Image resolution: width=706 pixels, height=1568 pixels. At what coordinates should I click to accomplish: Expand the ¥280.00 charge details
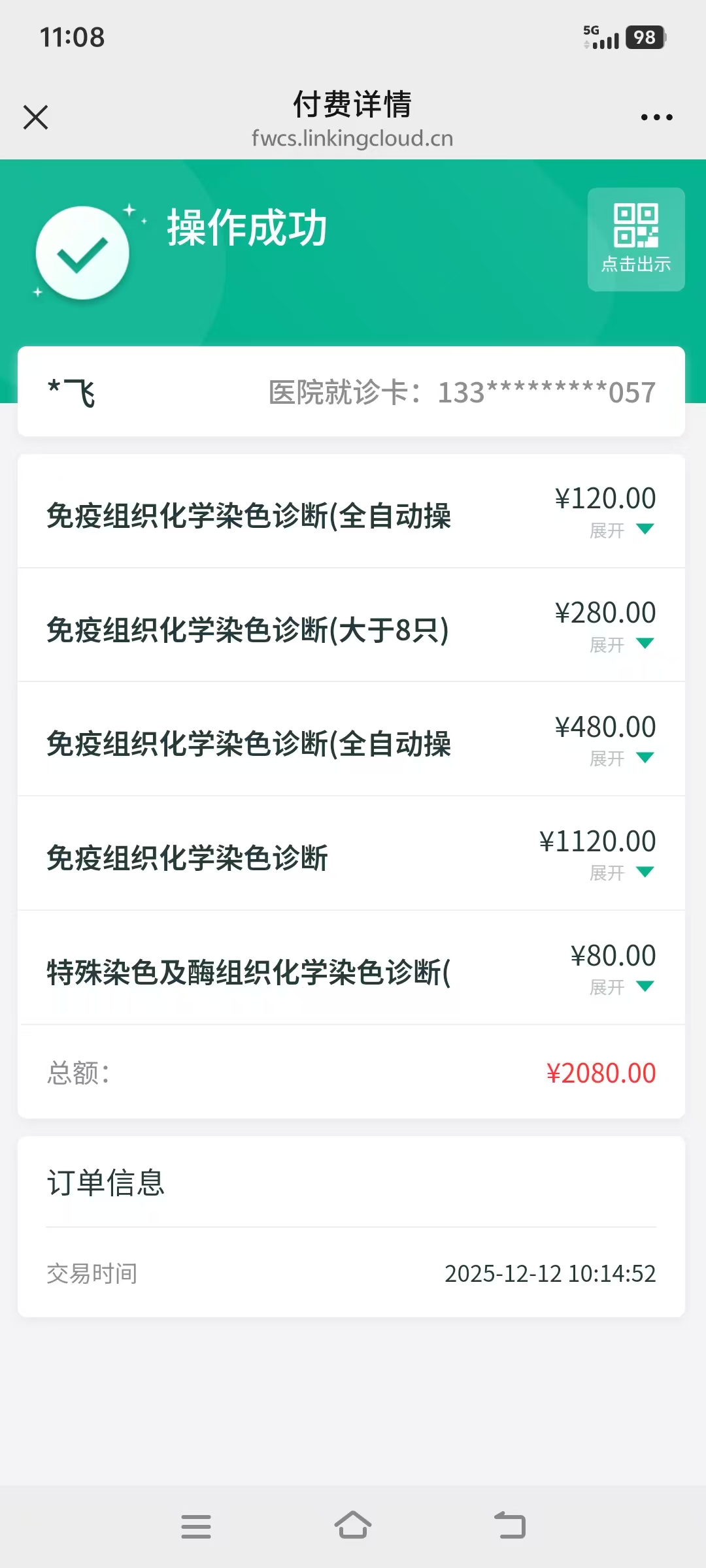coord(621,644)
